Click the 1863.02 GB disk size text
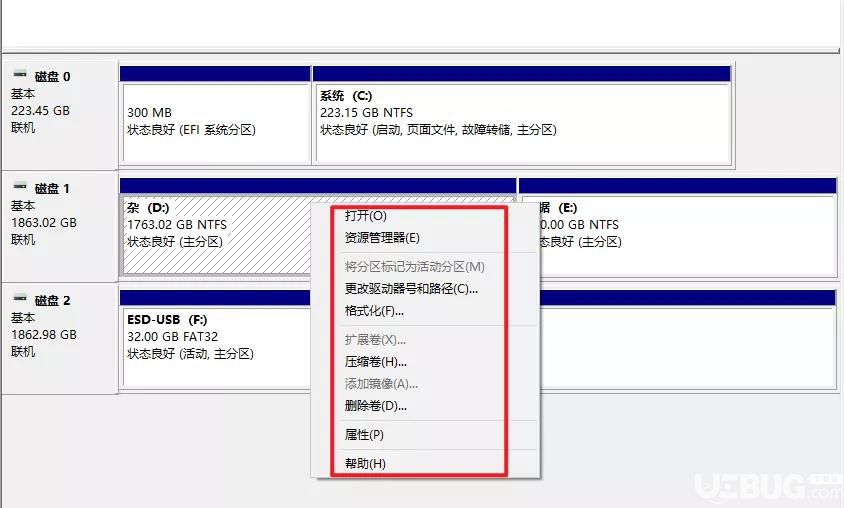The height and width of the screenshot is (508, 844). point(44,223)
